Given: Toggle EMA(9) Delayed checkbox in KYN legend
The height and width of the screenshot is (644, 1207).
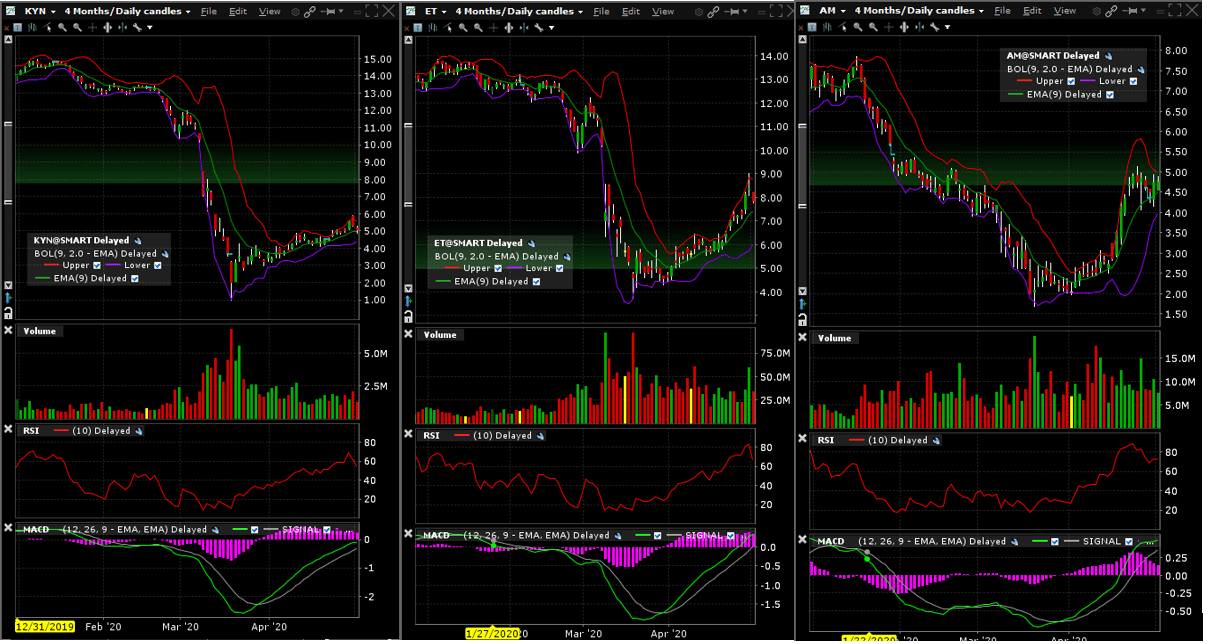Looking at the screenshot, I should [135, 279].
